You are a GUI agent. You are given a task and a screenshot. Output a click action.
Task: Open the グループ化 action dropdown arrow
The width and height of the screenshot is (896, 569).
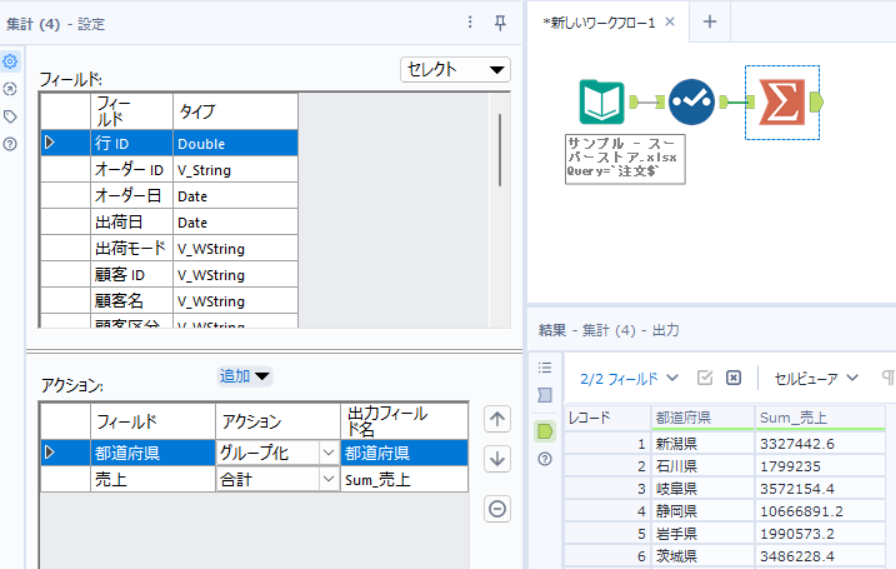coord(329,453)
